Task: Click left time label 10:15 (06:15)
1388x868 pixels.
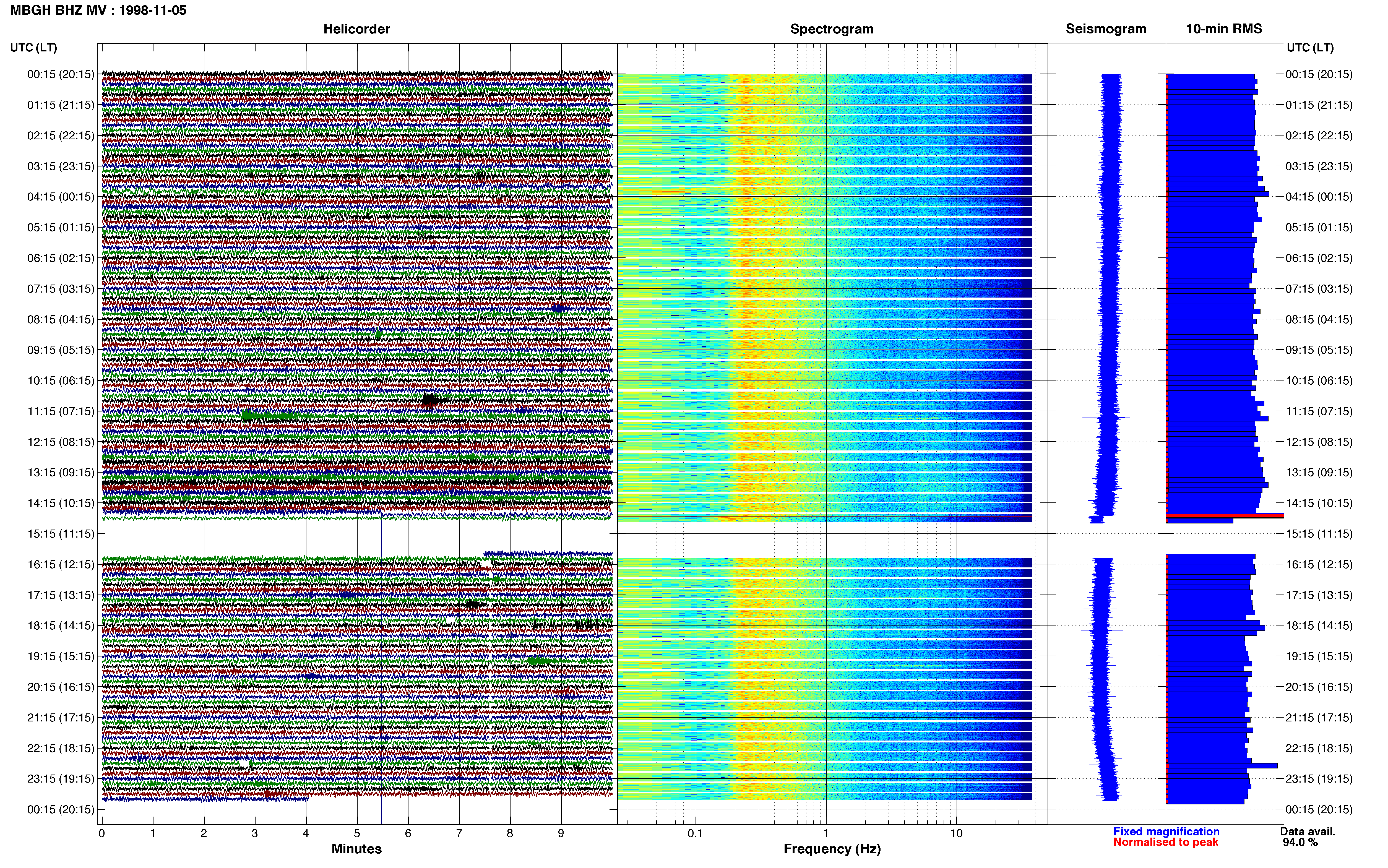Action: 60,380
